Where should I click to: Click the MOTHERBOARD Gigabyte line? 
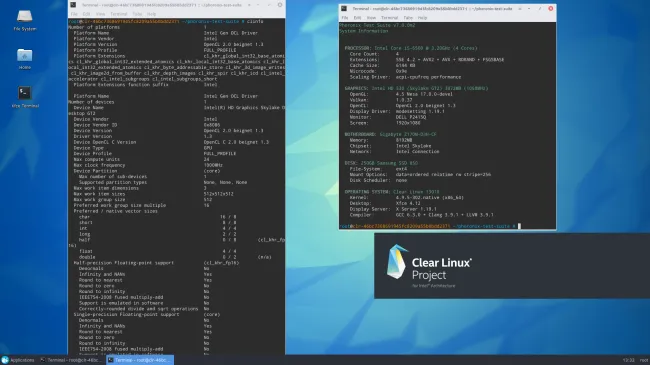point(390,134)
